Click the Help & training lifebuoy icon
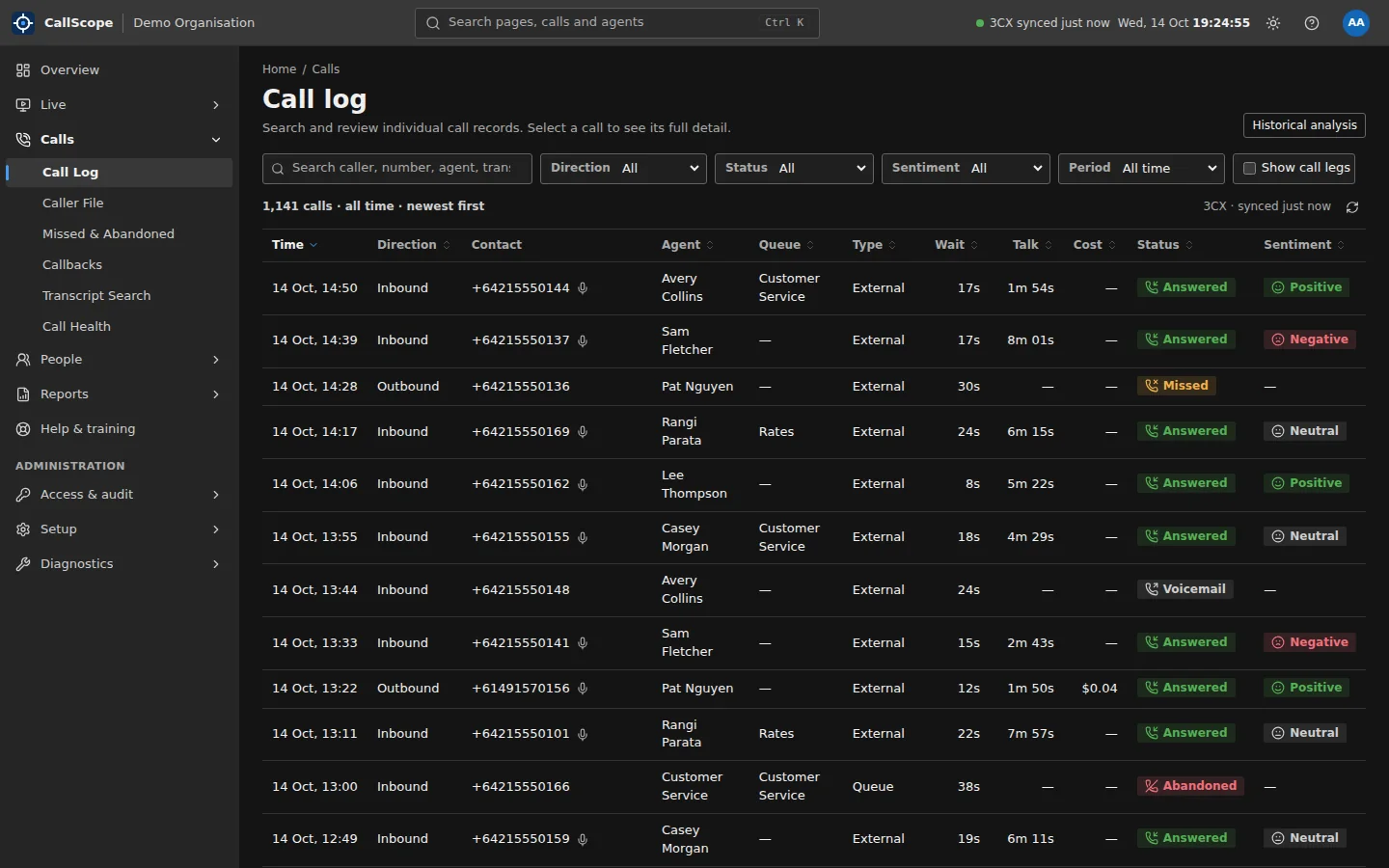Viewport: 1389px width, 868px height. [x=23, y=429]
